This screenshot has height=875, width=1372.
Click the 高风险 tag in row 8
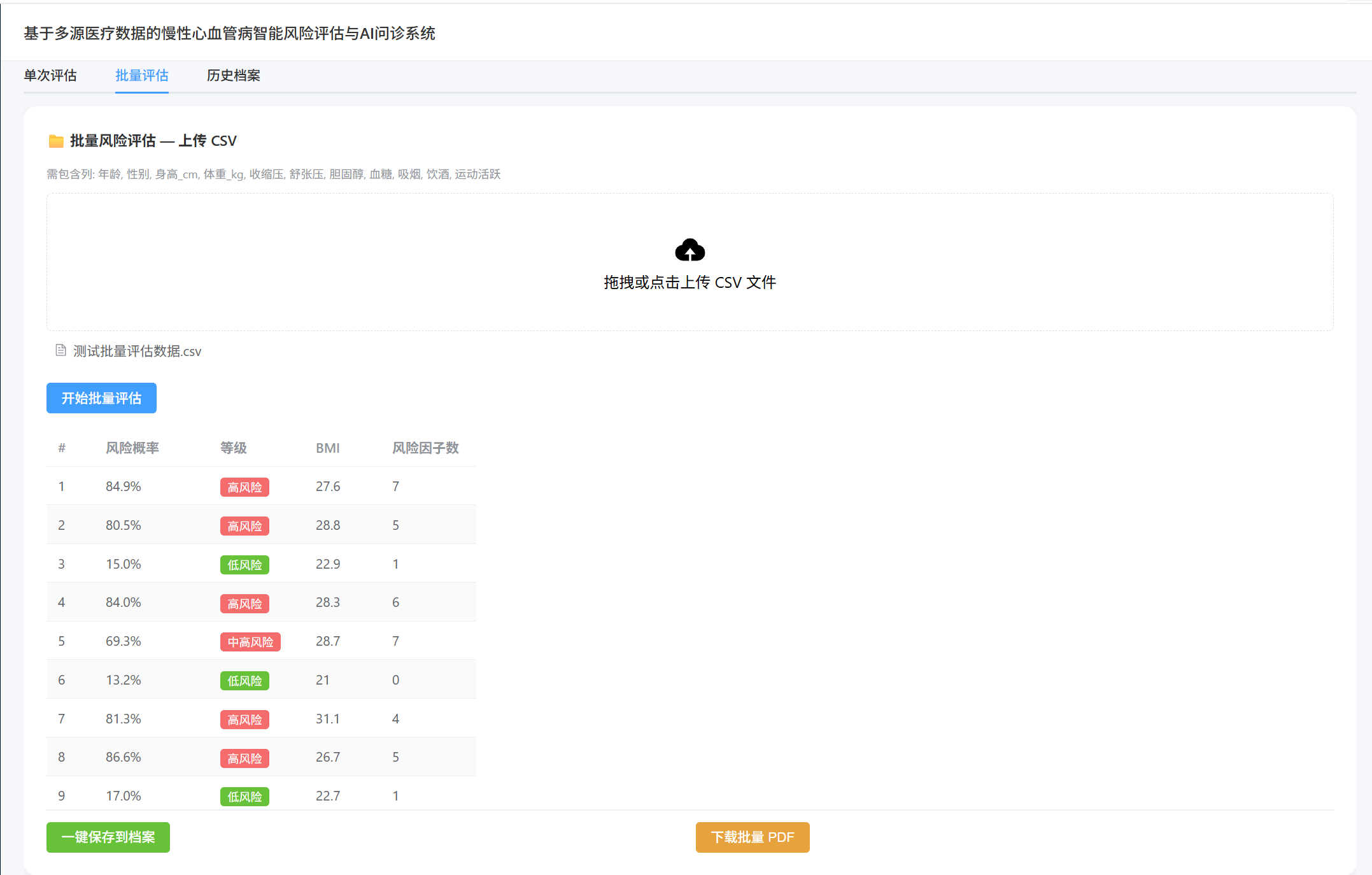click(244, 758)
